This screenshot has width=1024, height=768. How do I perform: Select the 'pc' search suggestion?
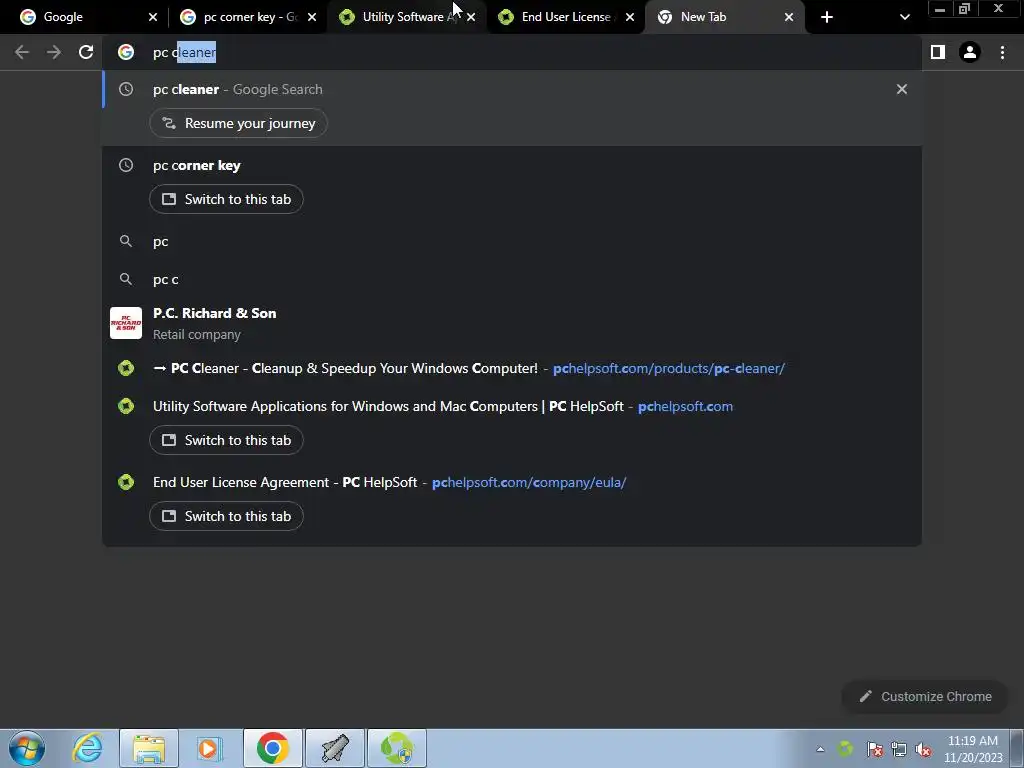pos(512,242)
